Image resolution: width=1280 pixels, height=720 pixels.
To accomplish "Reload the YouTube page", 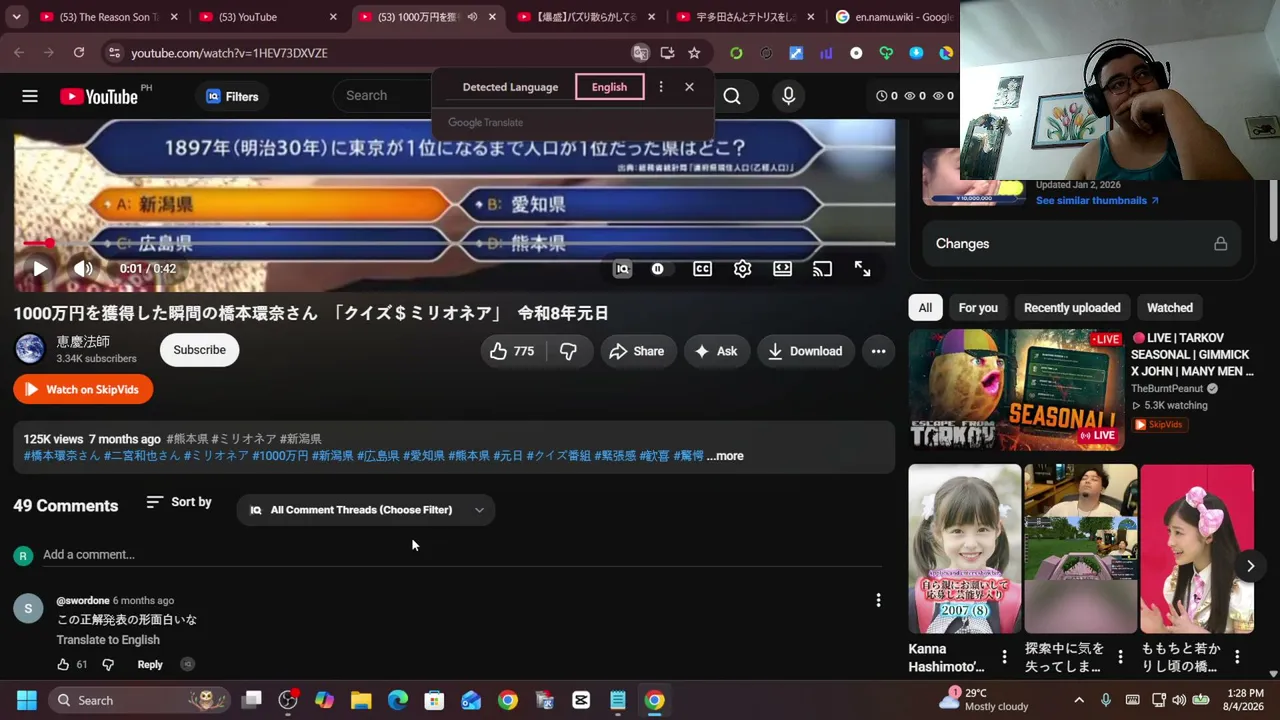I will tap(79, 53).
